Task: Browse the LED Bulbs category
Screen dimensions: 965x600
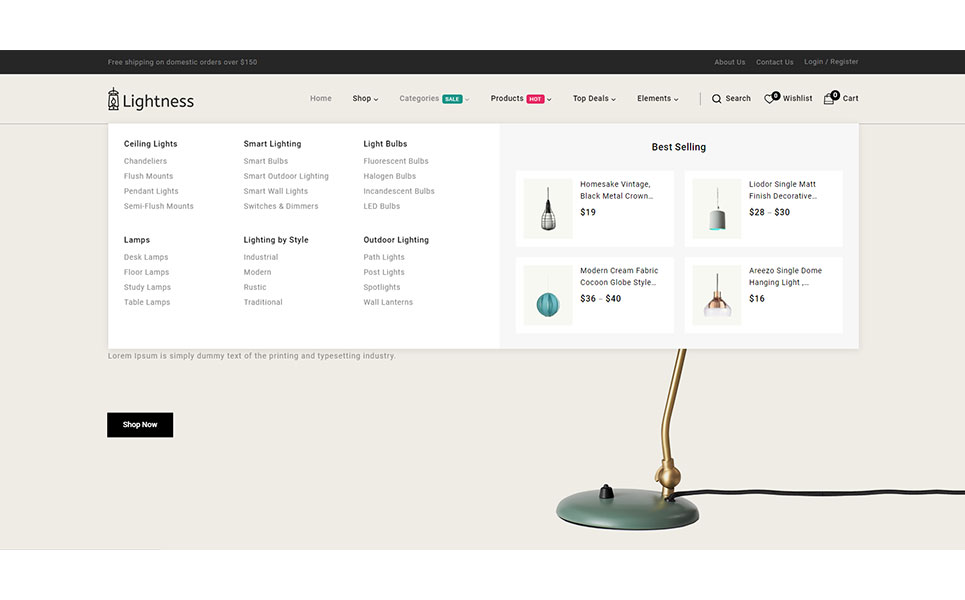Action: click(381, 206)
